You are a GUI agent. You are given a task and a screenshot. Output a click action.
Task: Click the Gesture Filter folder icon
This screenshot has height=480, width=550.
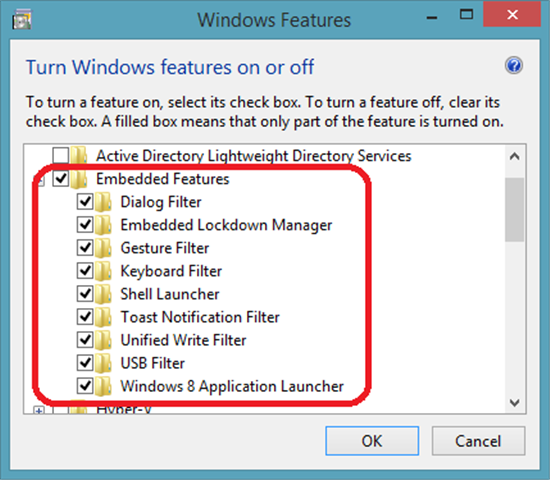pos(103,248)
